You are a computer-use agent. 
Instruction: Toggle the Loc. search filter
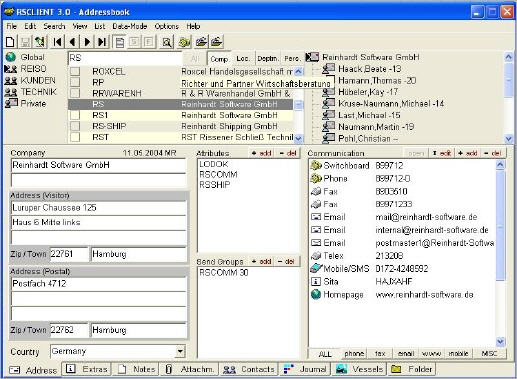(x=243, y=58)
